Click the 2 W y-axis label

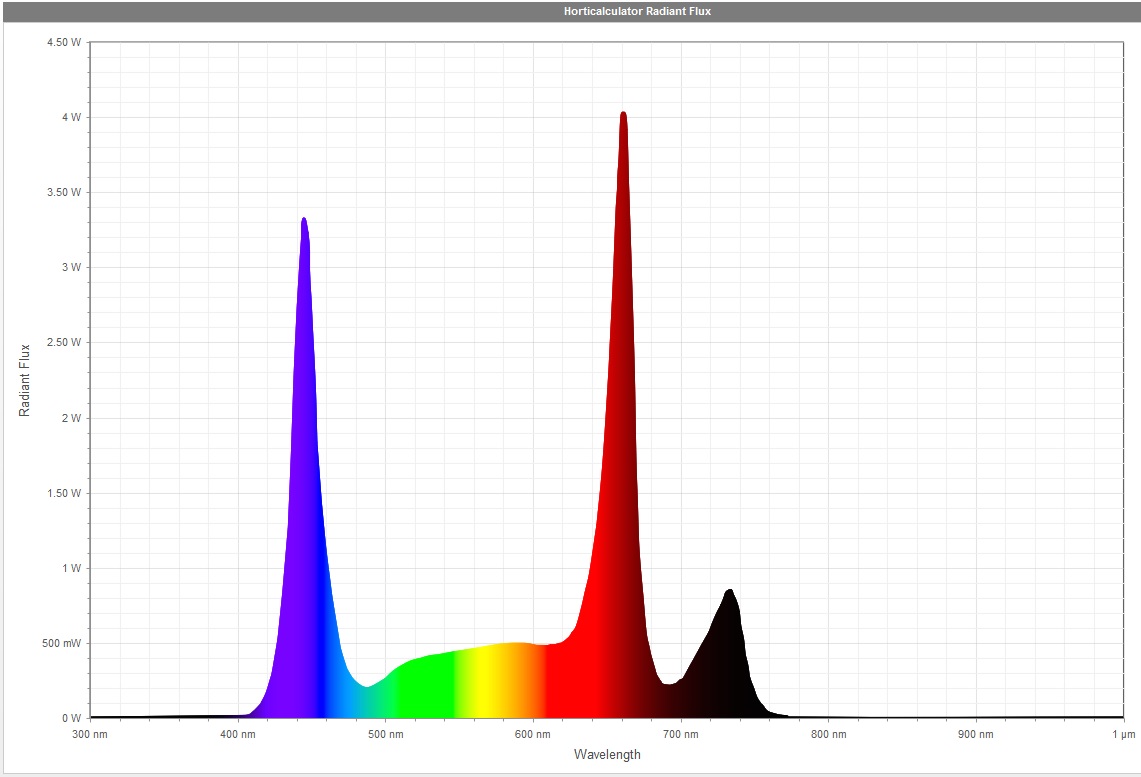[x=71, y=418]
